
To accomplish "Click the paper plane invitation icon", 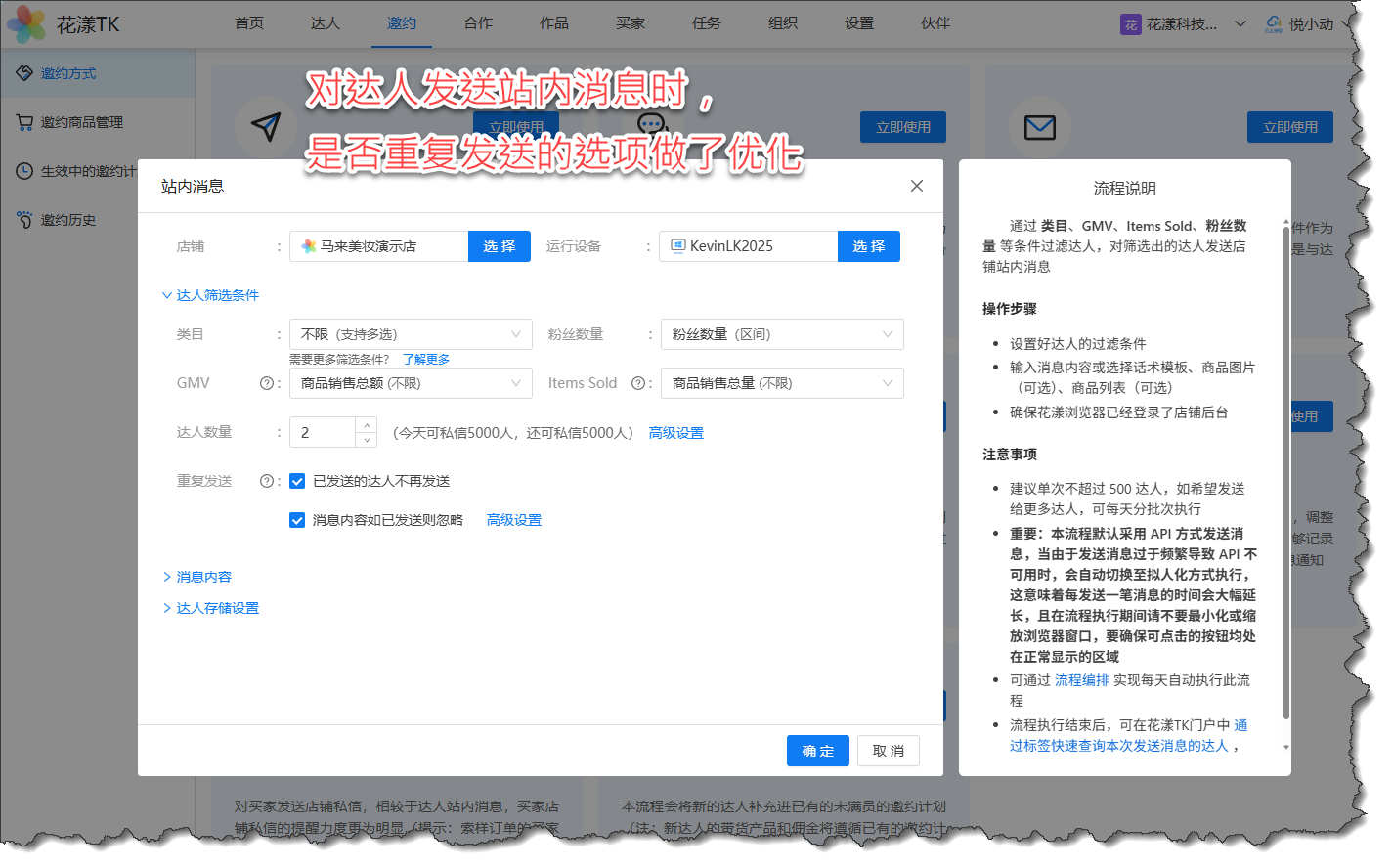I will (x=266, y=126).
